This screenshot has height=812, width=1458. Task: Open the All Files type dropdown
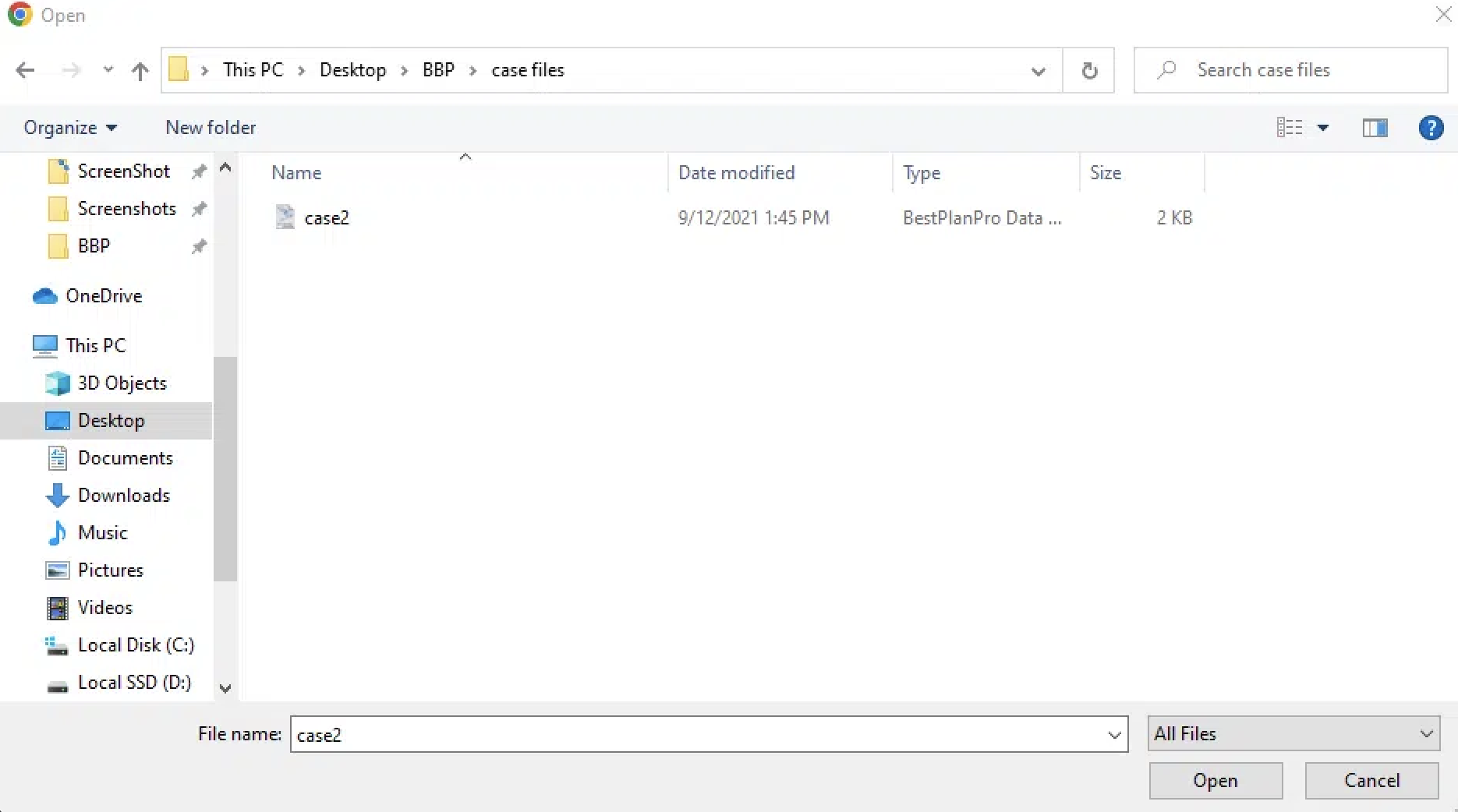pos(1293,734)
